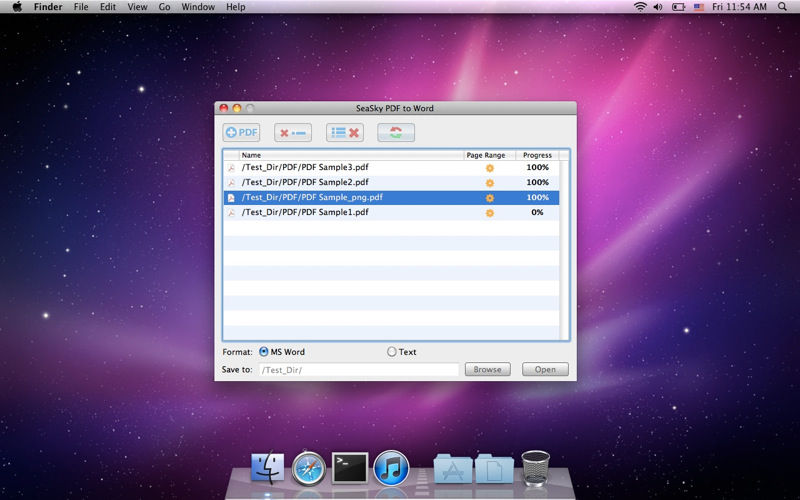
Task: Click PDF file icon beside Sample2.pdf
Action: coord(231,183)
